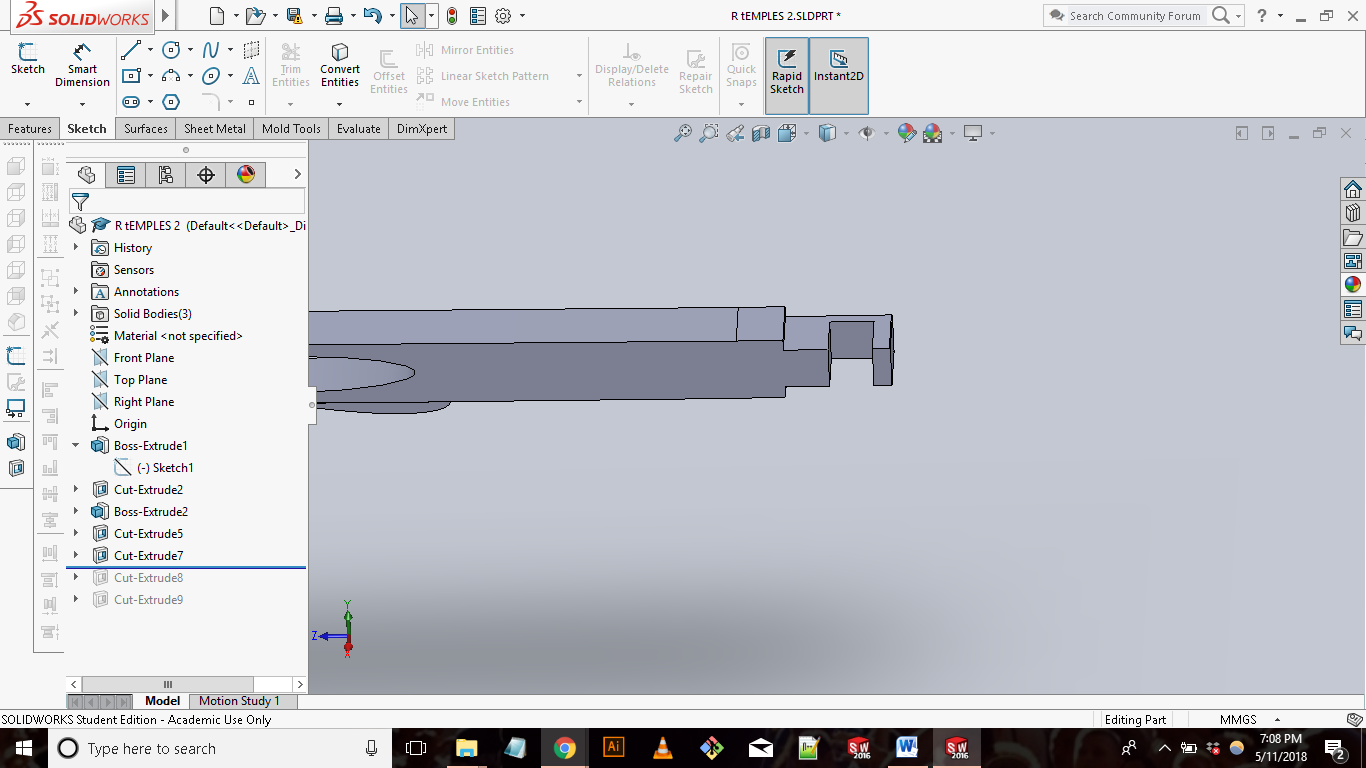The height and width of the screenshot is (768, 1366).
Task: Toggle the Select cursor tool
Action: click(412, 16)
